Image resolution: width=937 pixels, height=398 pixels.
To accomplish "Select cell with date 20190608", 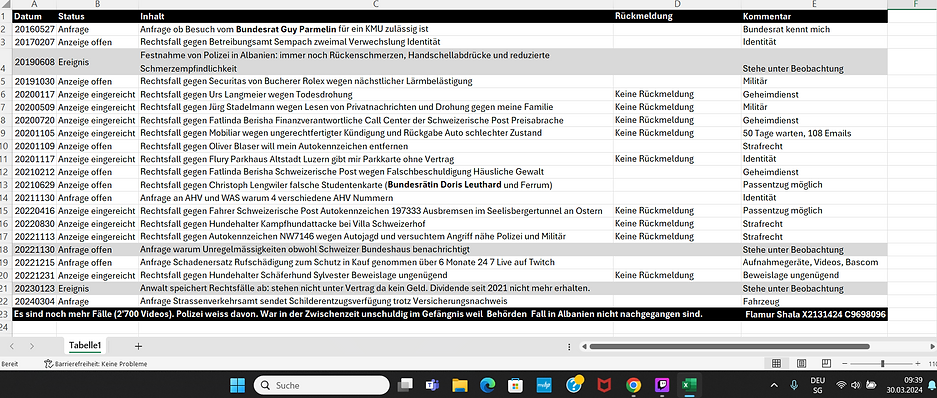I will pyautogui.click(x=35, y=62).
